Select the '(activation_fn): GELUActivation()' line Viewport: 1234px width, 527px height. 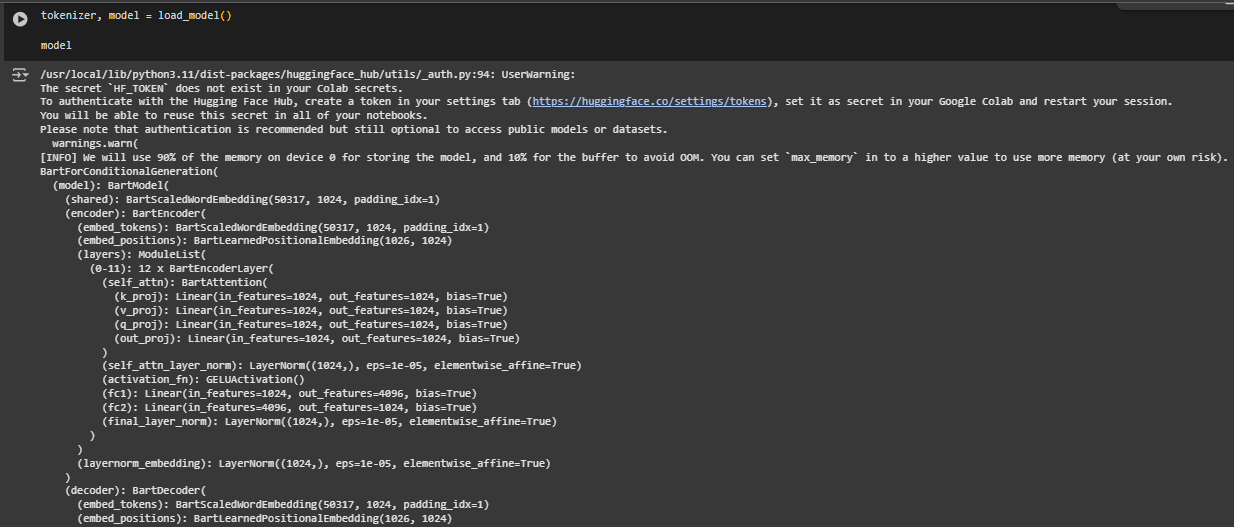[203, 380]
